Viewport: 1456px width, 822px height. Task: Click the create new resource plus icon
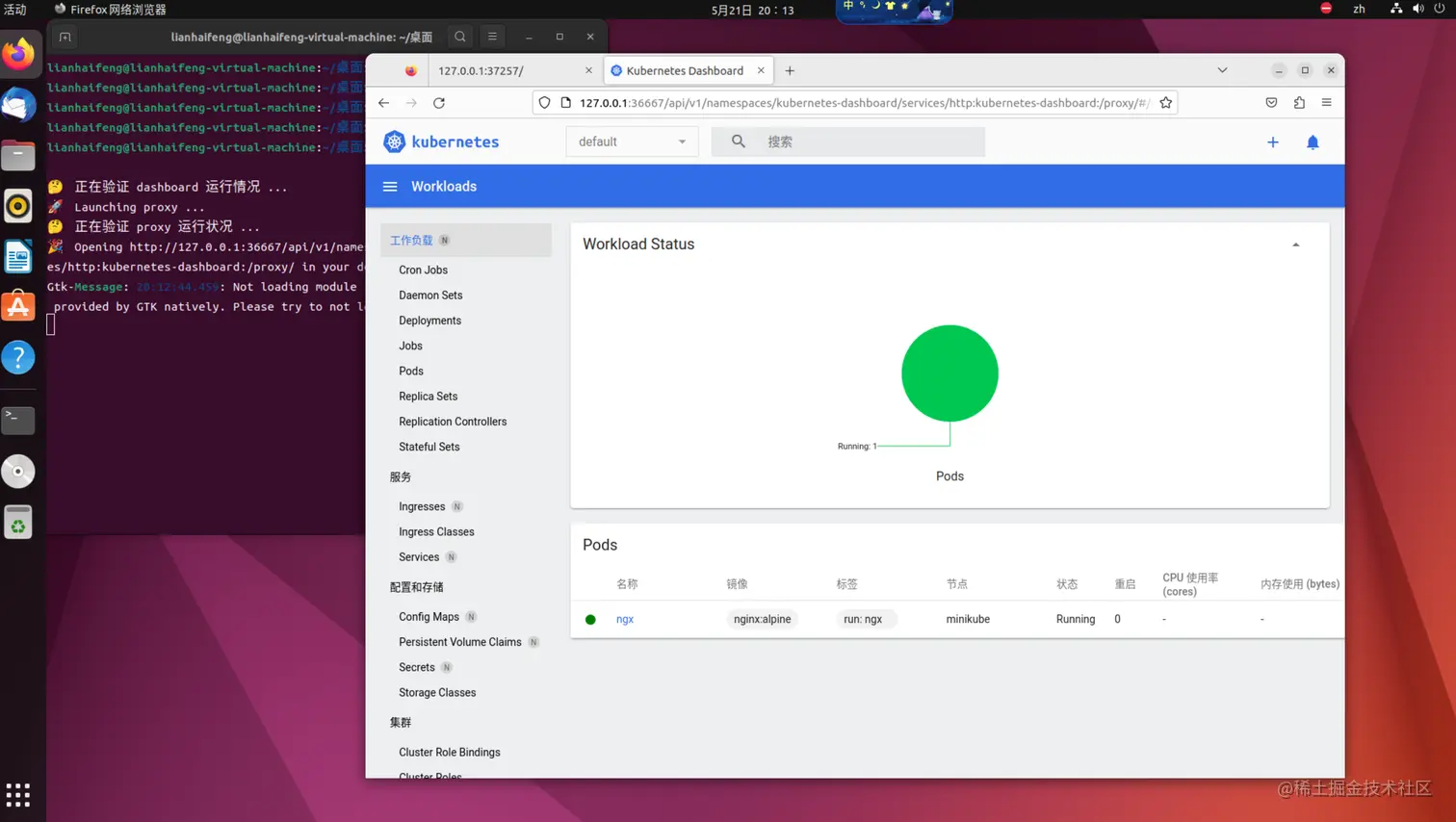pyautogui.click(x=1272, y=142)
